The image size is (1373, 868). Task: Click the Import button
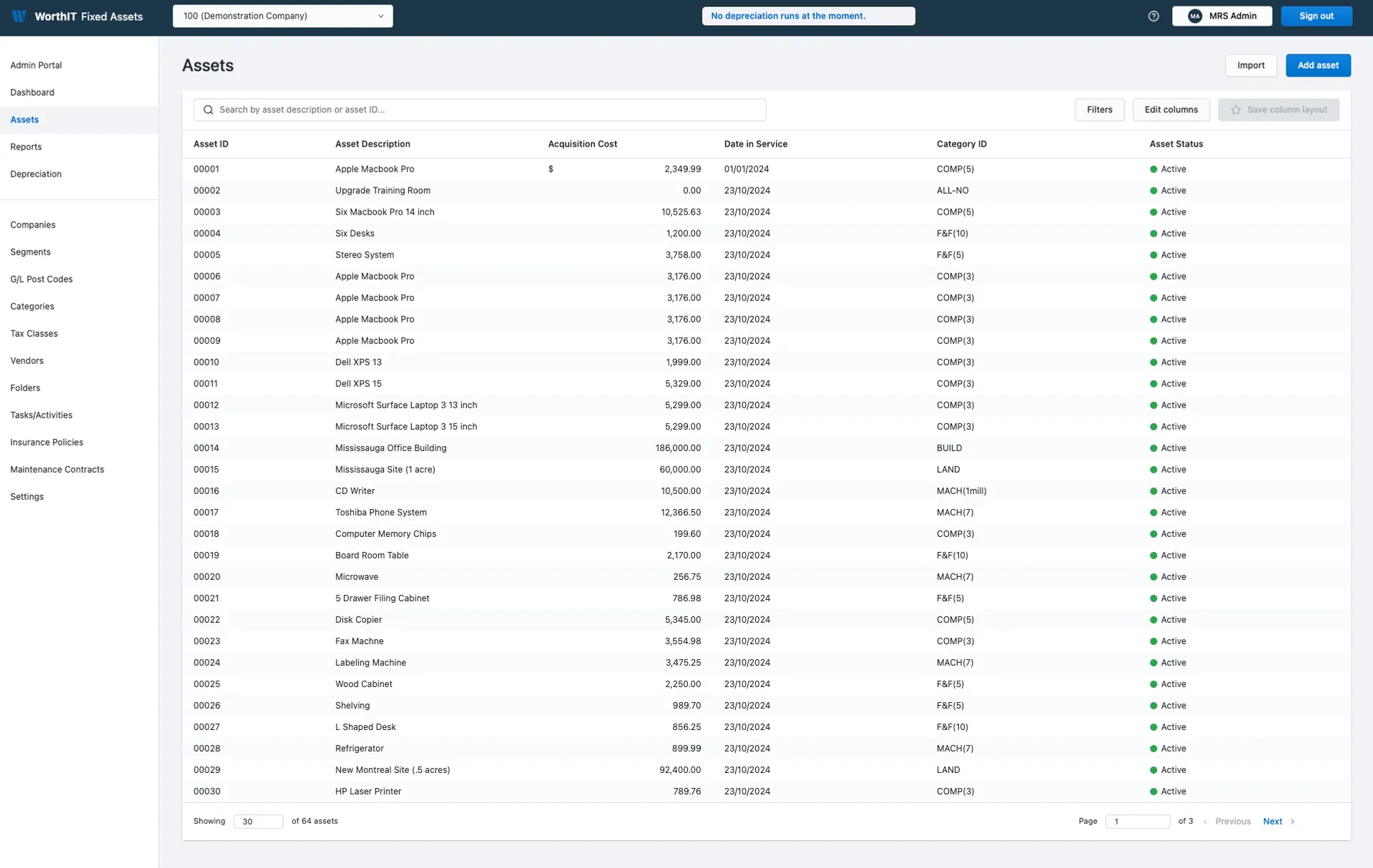coord(1251,65)
